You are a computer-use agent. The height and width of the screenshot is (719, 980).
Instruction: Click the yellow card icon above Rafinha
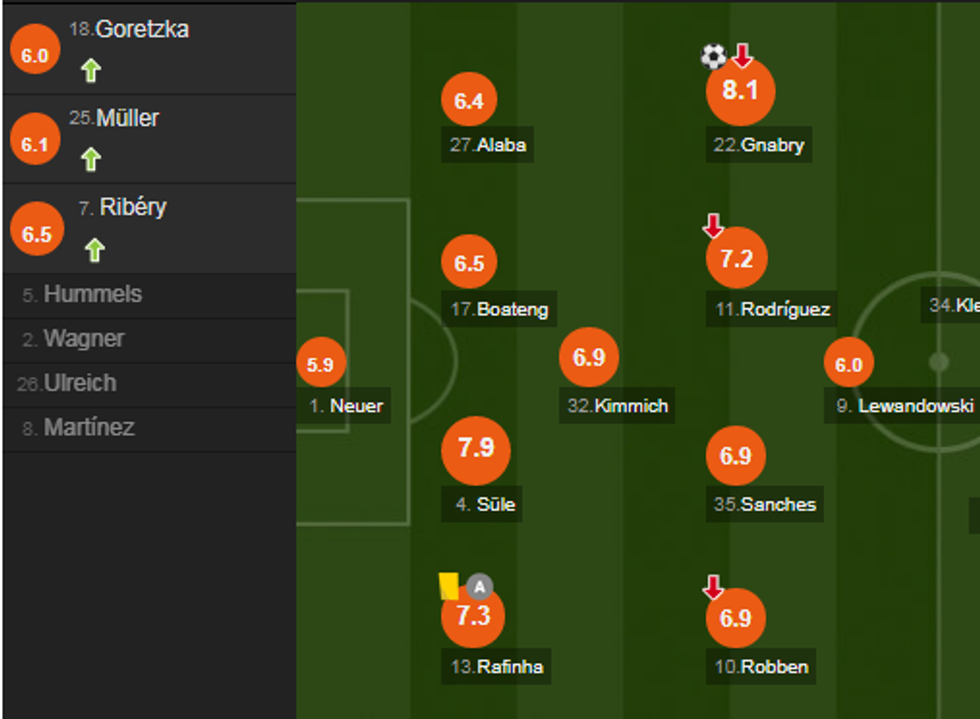pyautogui.click(x=448, y=586)
